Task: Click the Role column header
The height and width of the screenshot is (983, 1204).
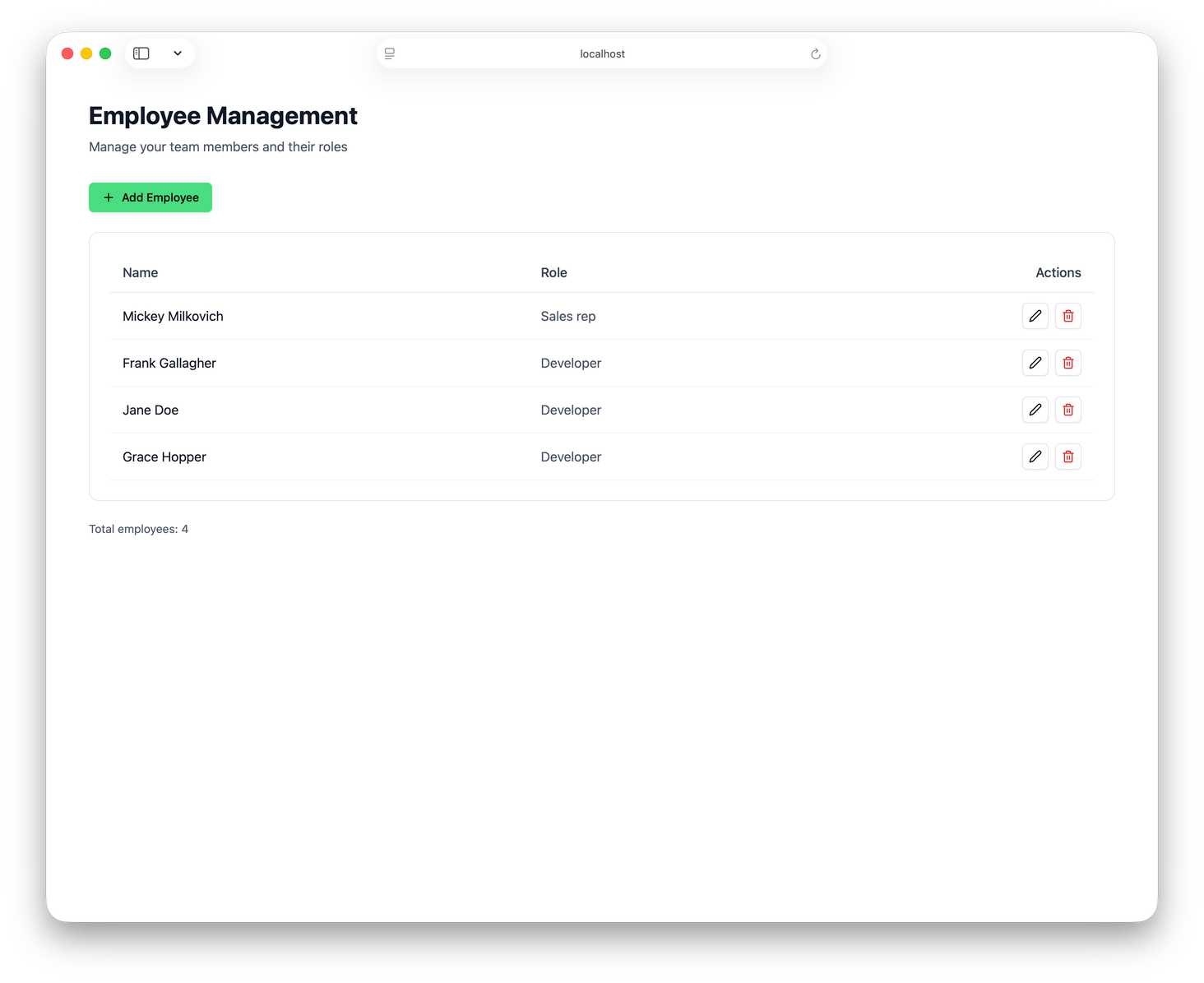Action: click(x=553, y=273)
